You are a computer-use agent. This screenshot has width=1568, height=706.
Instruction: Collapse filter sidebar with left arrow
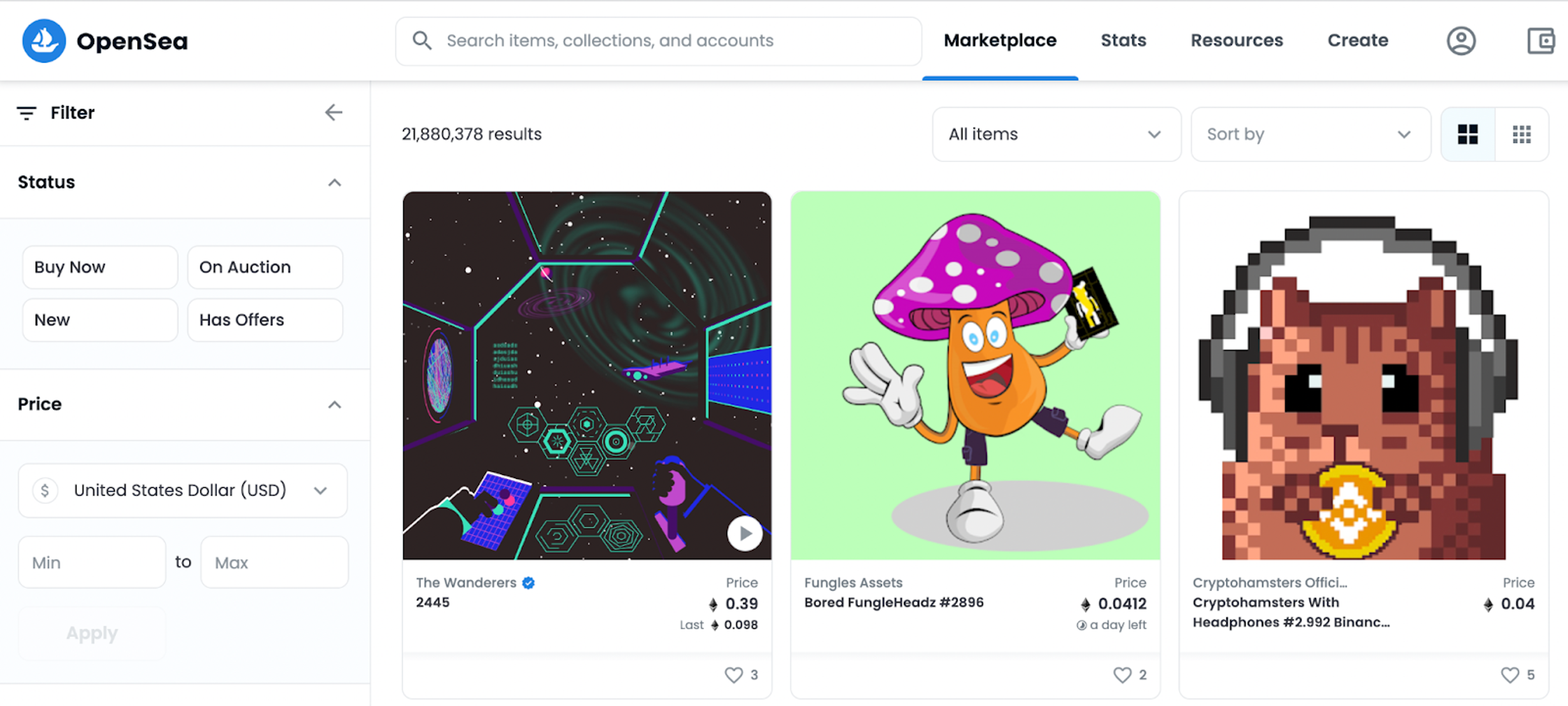tap(334, 113)
